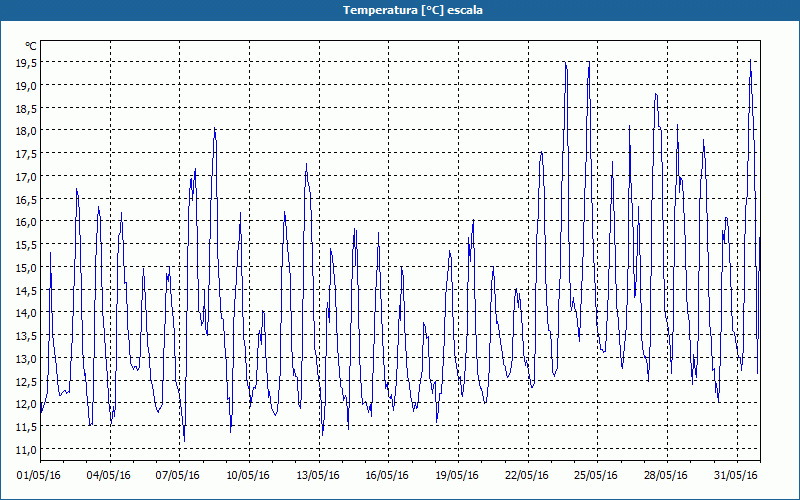Click the 01/05/16 date label
The width and height of the screenshot is (800, 500).
(38, 475)
